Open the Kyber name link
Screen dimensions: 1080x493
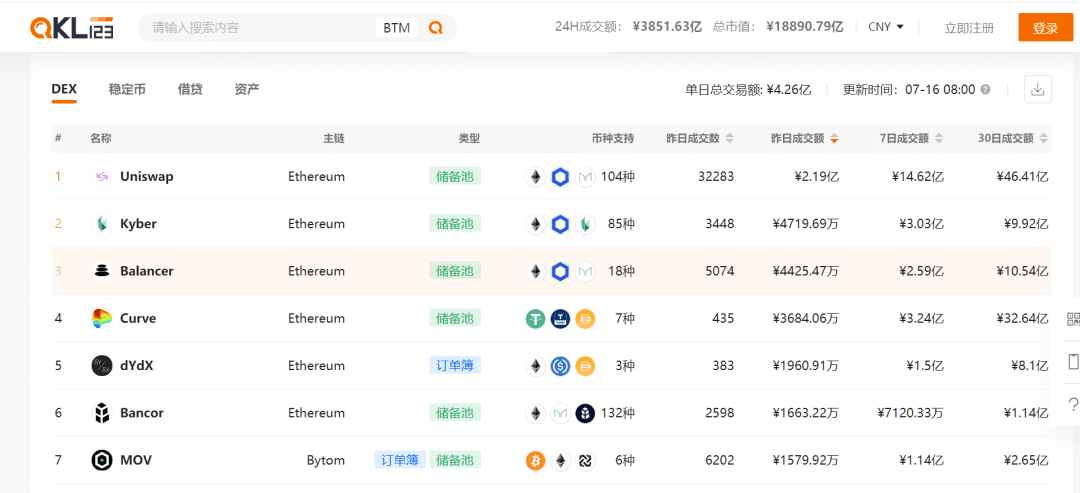(138, 224)
